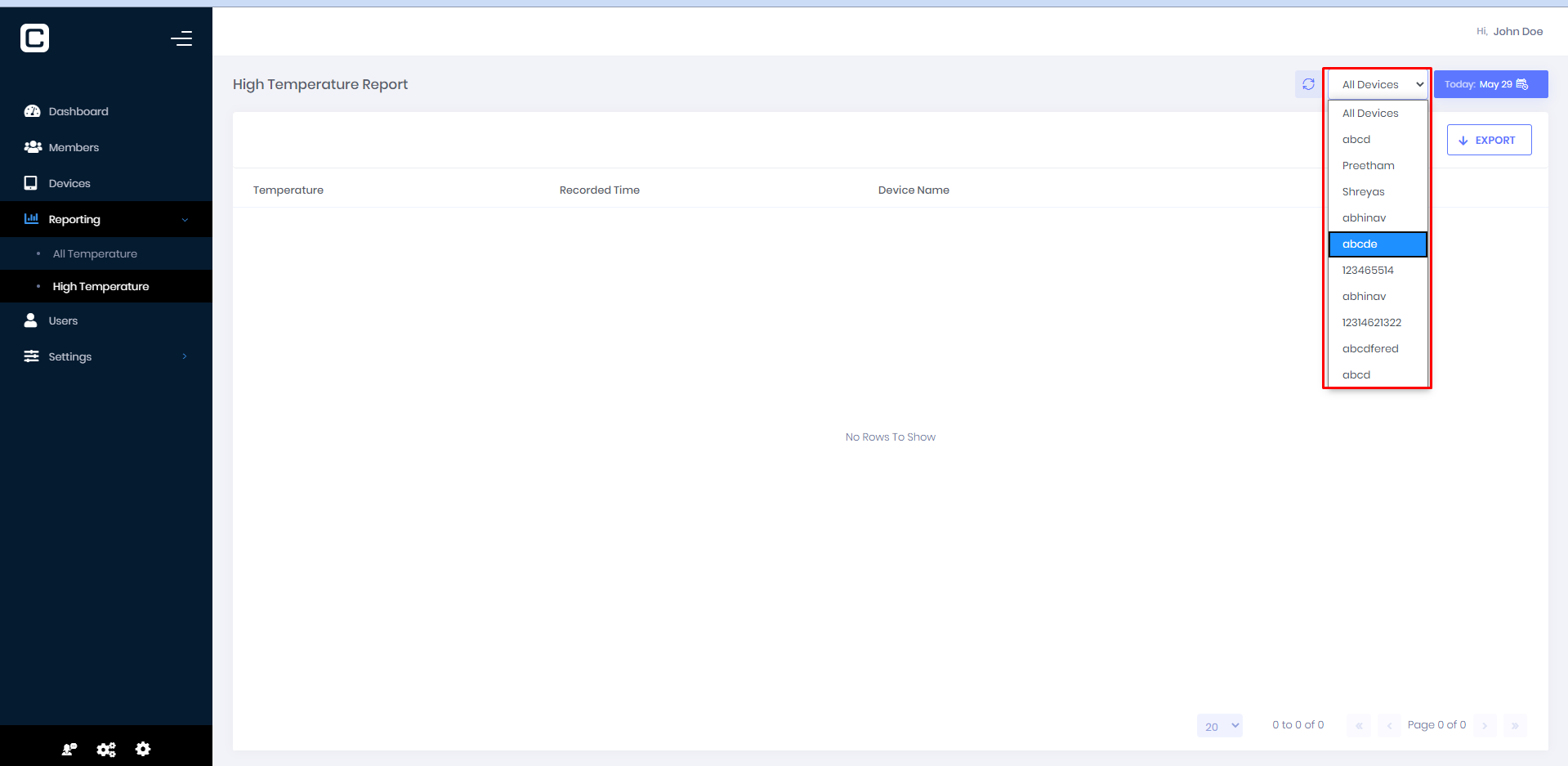Viewport: 1568px width, 766px height.
Task: Click the C logo in sidebar
Action: pos(35,38)
